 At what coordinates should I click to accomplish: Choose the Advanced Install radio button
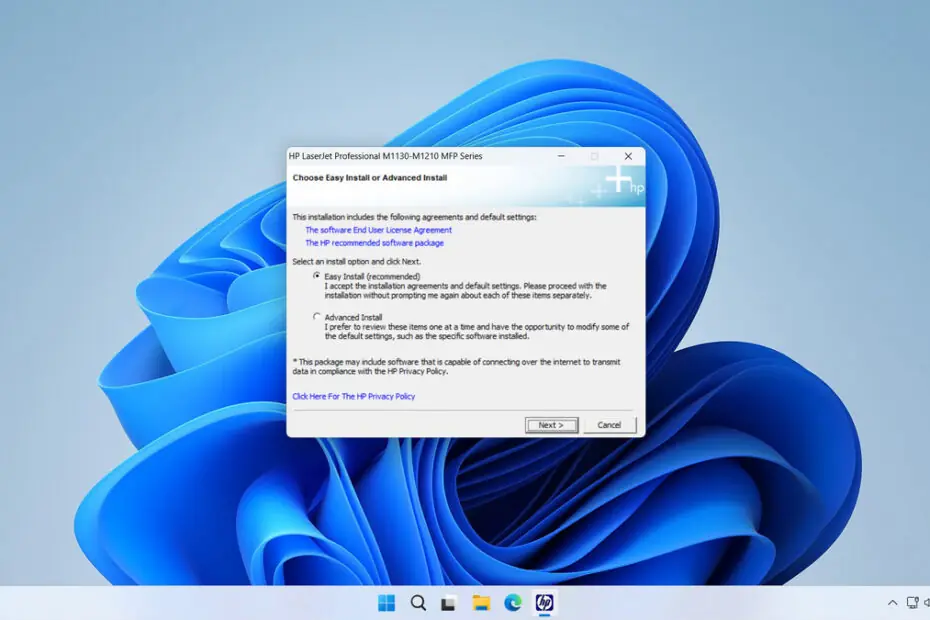(317, 317)
